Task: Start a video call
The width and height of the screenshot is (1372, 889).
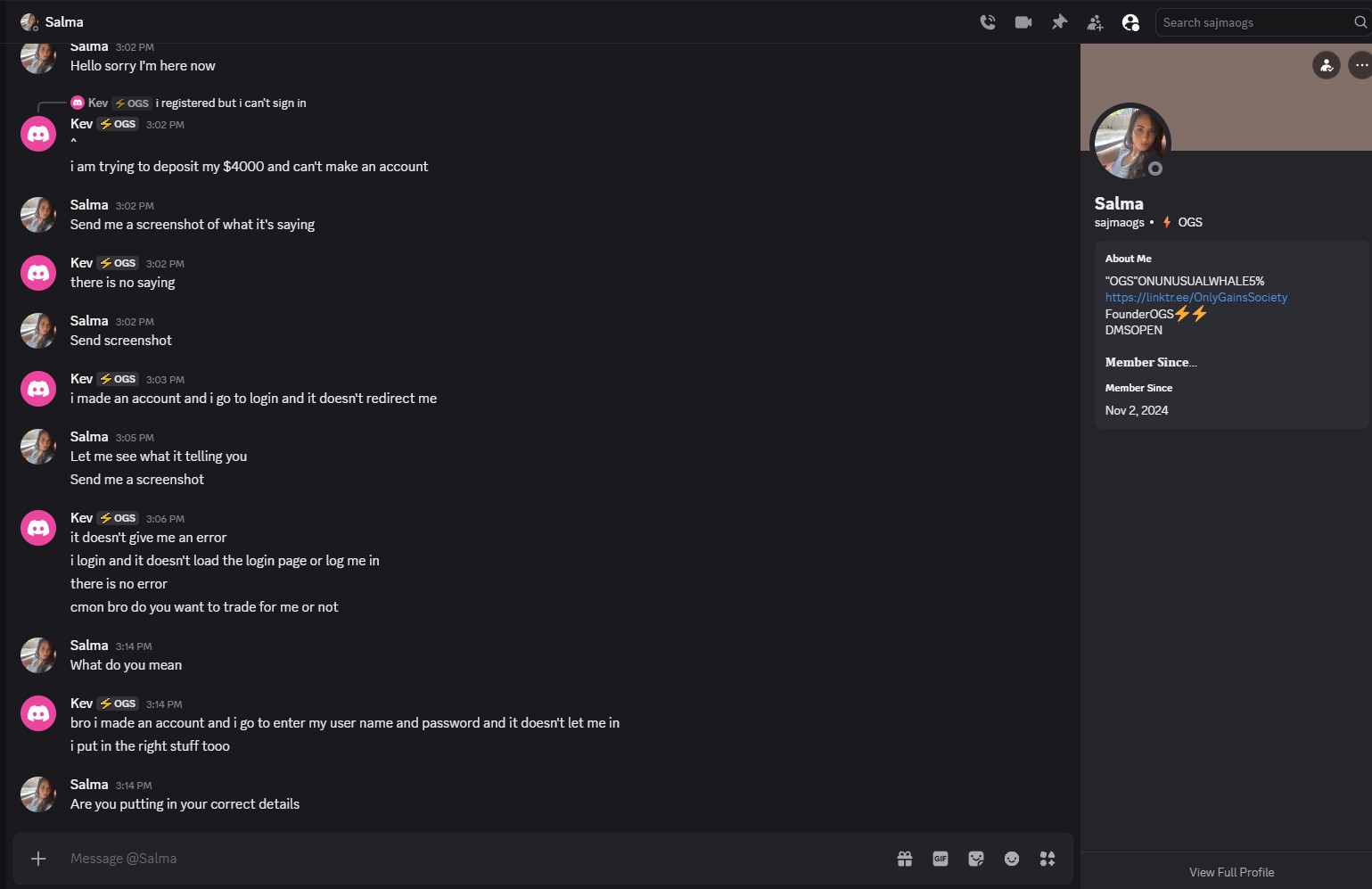Action: (1023, 22)
